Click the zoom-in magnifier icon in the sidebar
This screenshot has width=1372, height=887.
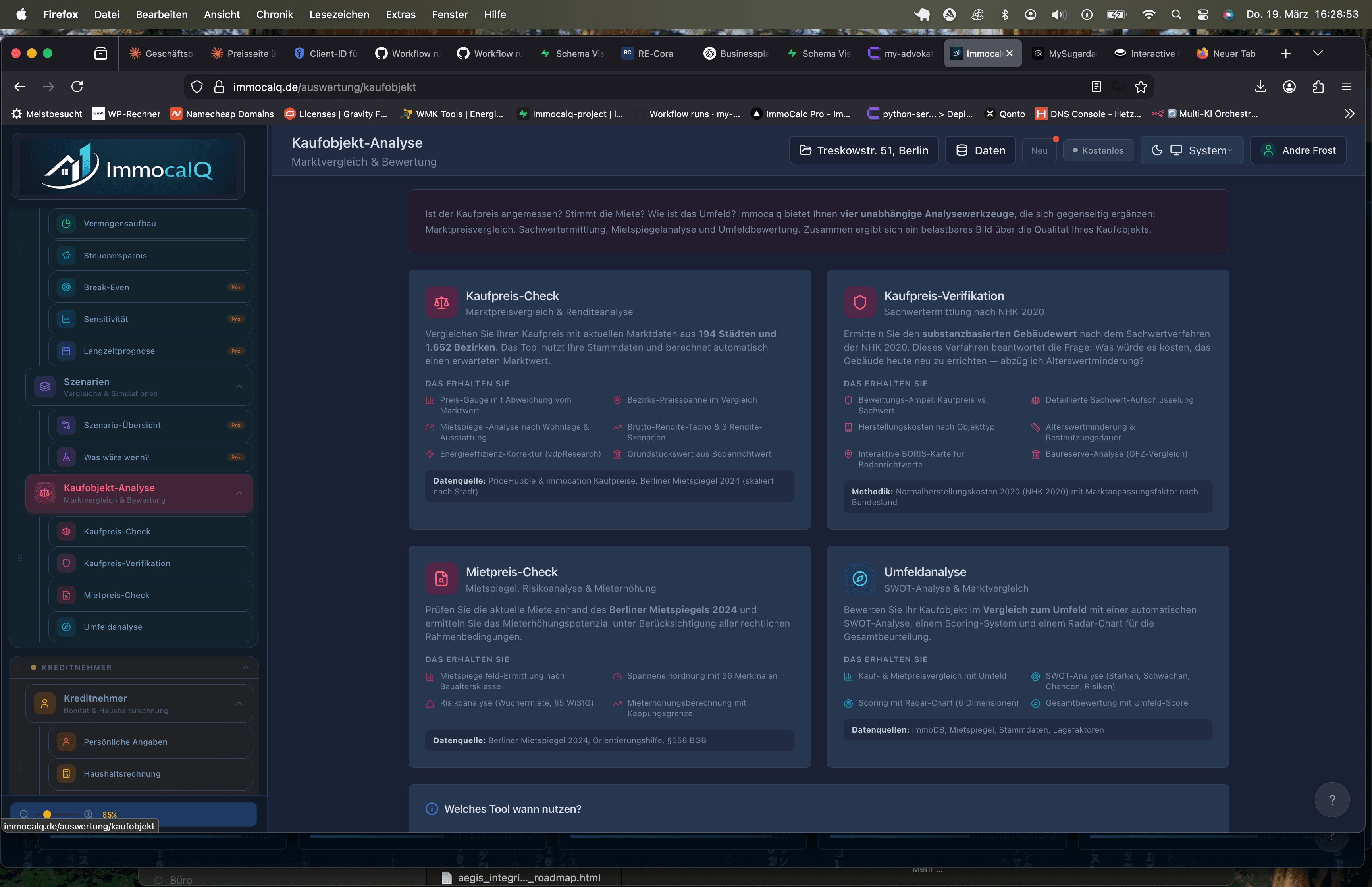(x=88, y=814)
